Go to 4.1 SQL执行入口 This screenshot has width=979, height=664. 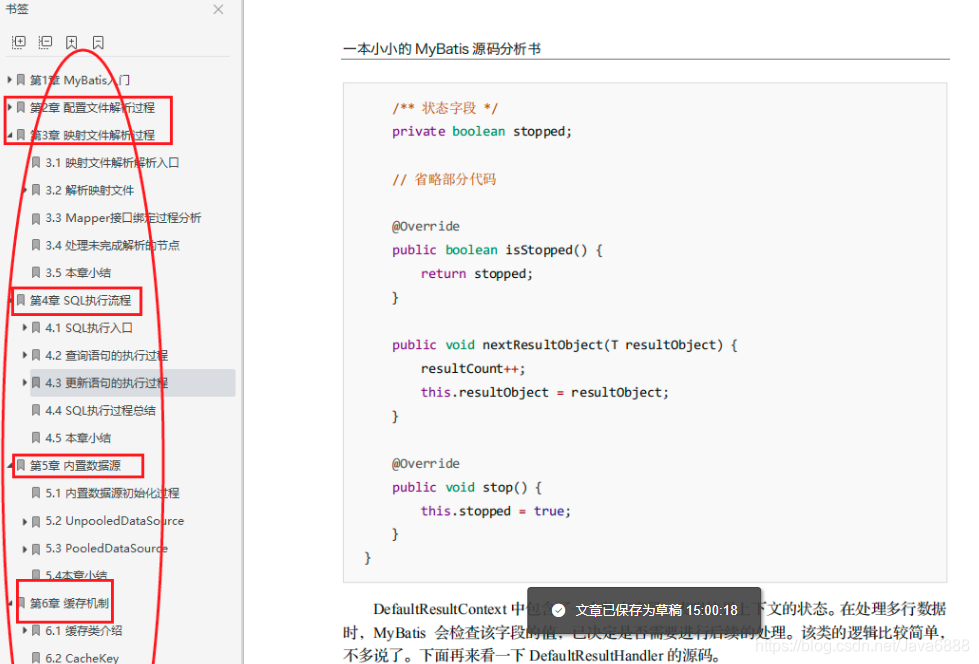[x=89, y=327]
